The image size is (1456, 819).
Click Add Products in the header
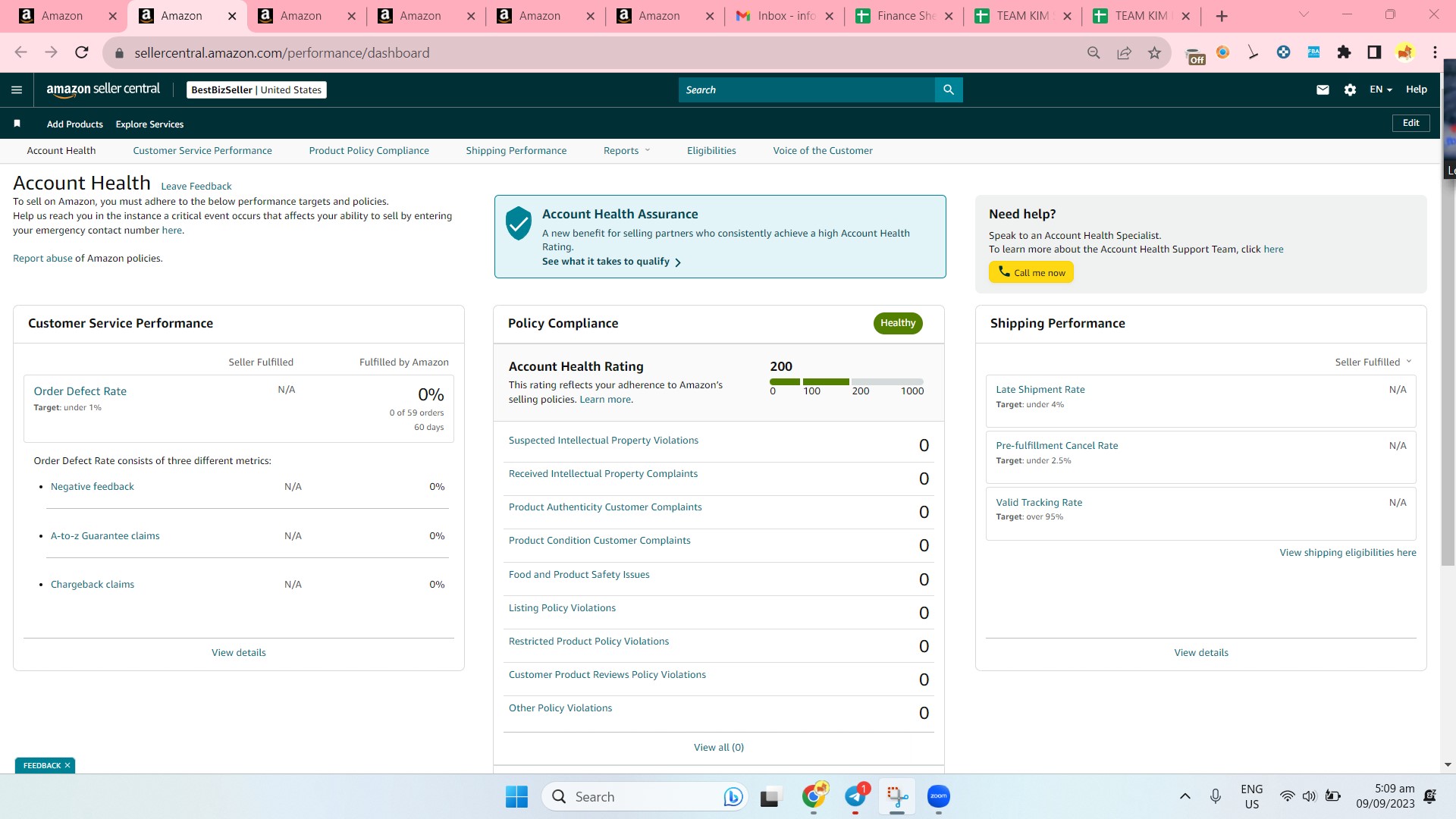75,124
